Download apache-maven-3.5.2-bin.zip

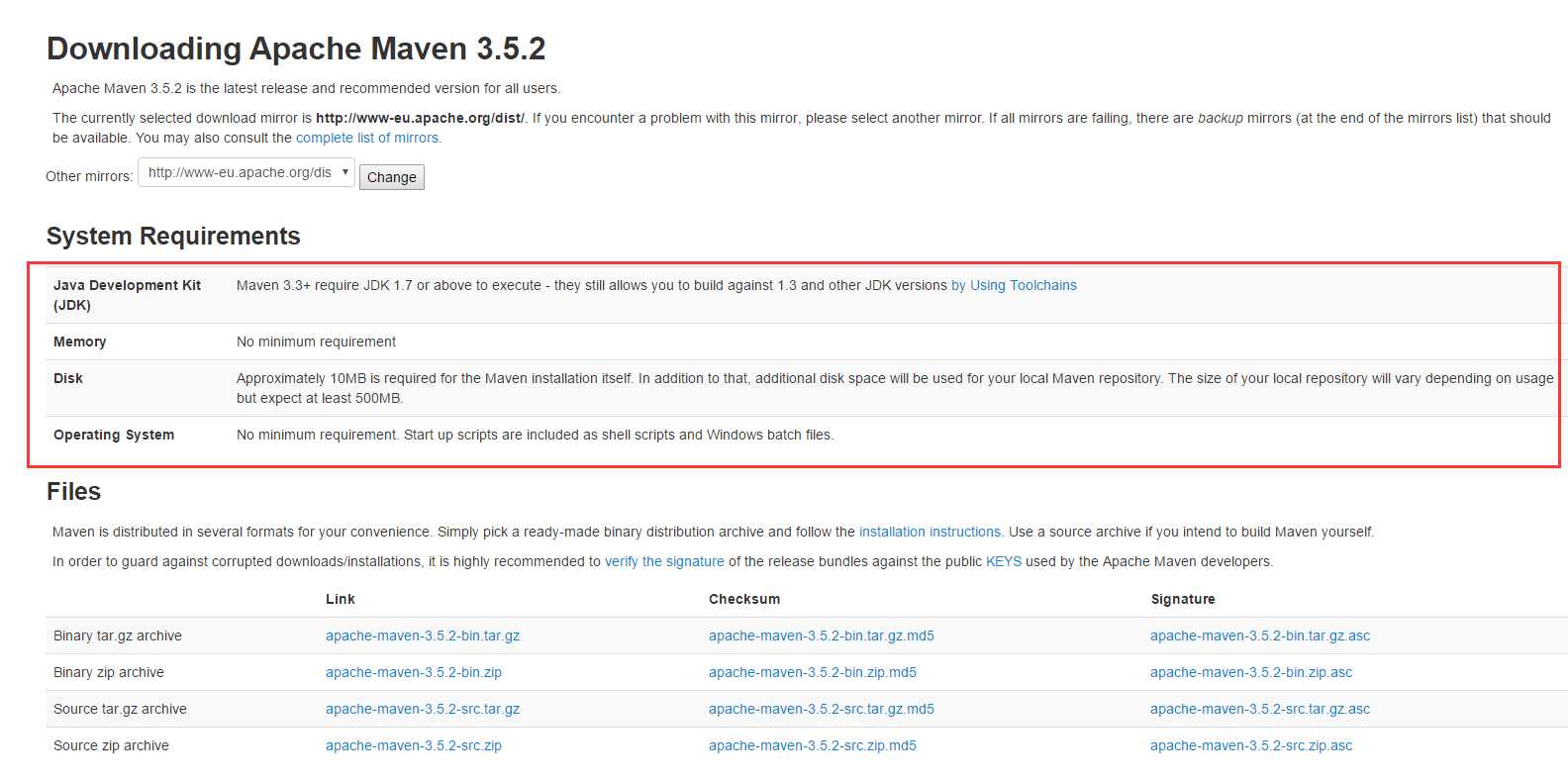(x=414, y=672)
